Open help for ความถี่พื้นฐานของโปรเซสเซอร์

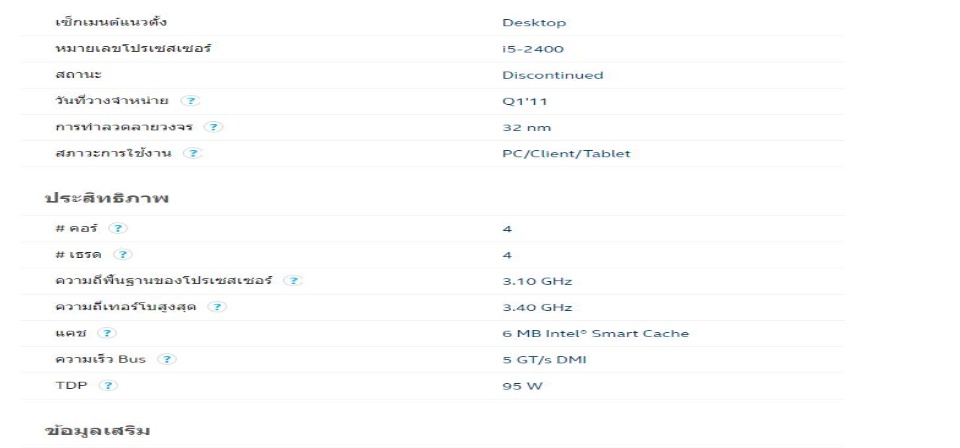[294, 281]
